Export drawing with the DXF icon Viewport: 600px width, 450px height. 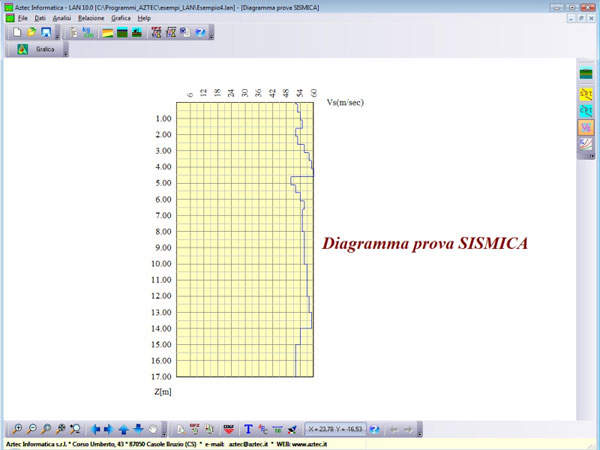pos(229,429)
